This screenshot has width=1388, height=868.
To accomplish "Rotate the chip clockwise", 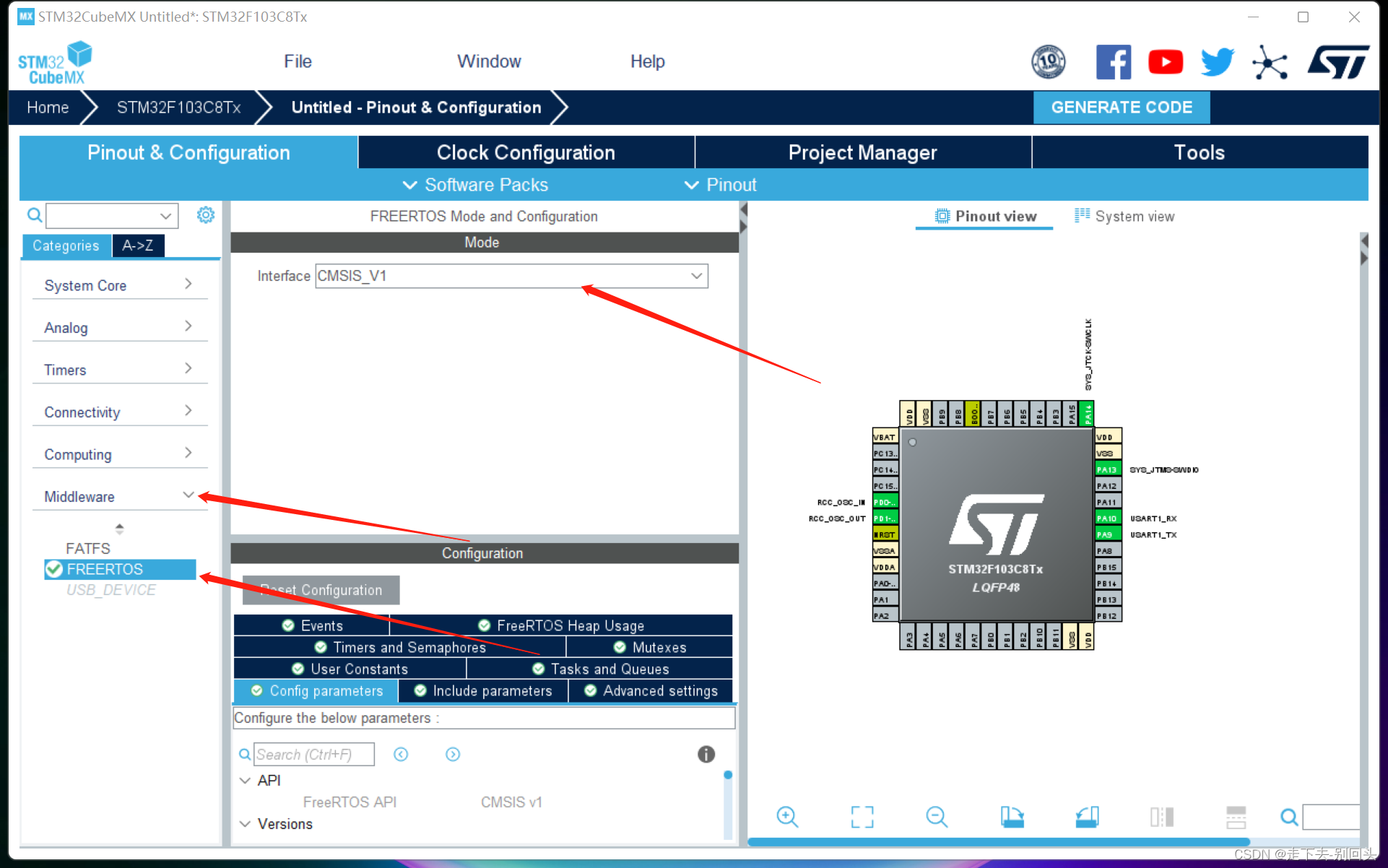I will tap(1012, 817).
